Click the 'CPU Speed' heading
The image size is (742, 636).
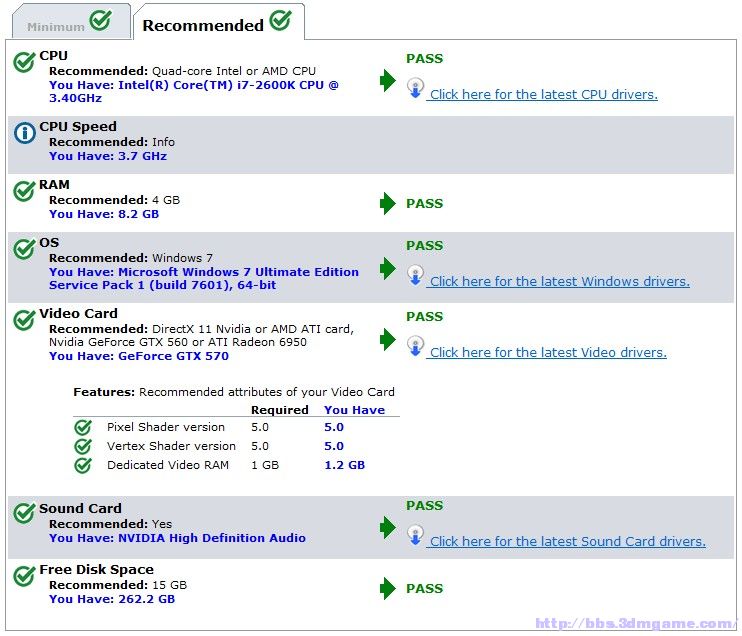point(78,127)
